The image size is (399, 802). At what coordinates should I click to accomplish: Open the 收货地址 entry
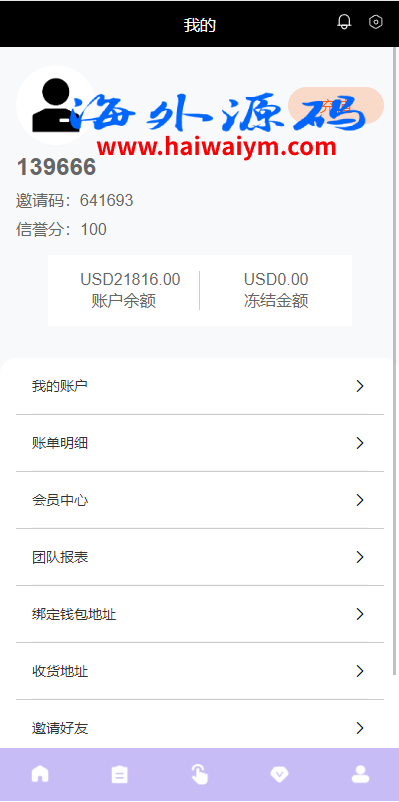[x=200, y=671]
